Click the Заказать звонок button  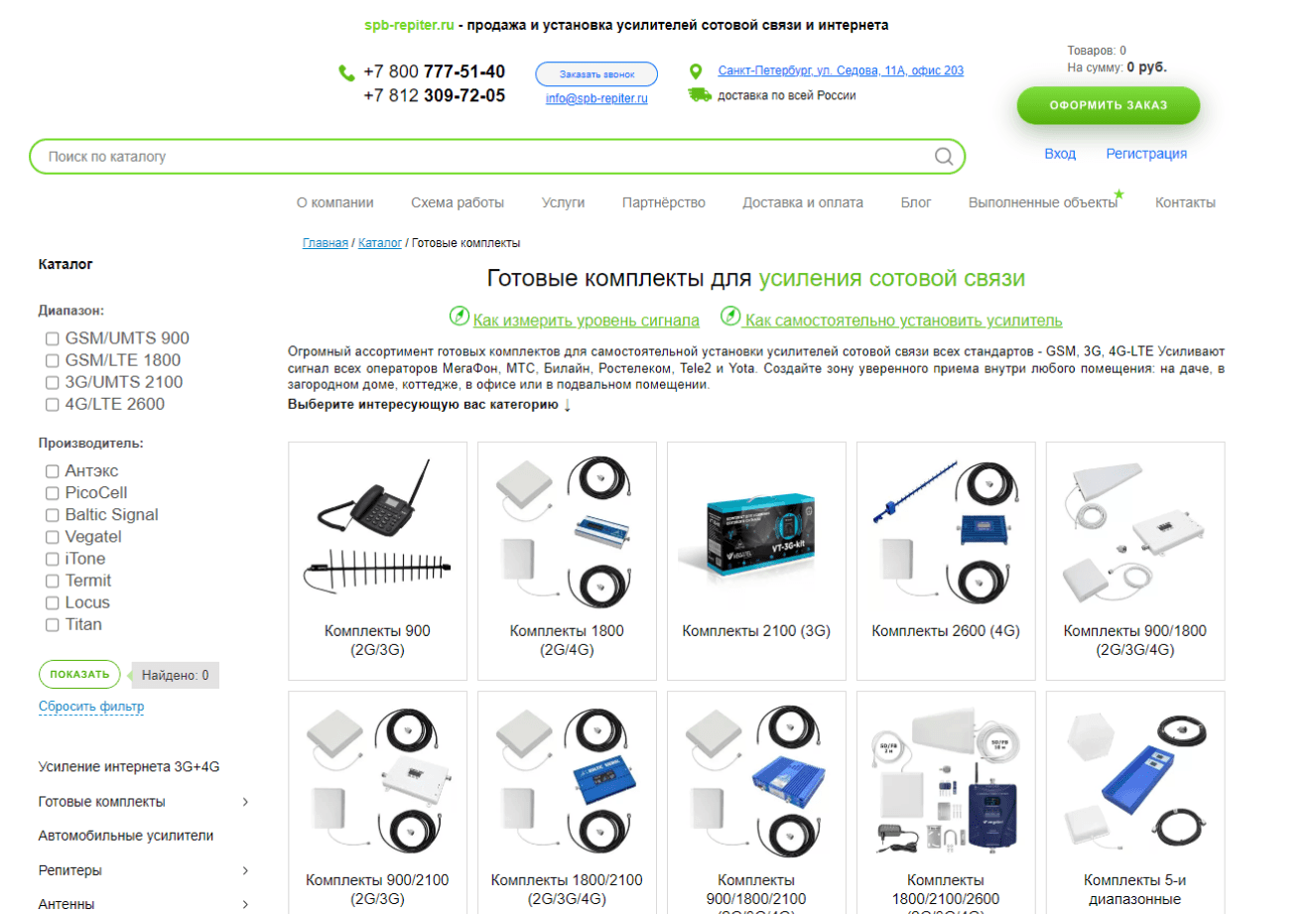pos(596,74)
